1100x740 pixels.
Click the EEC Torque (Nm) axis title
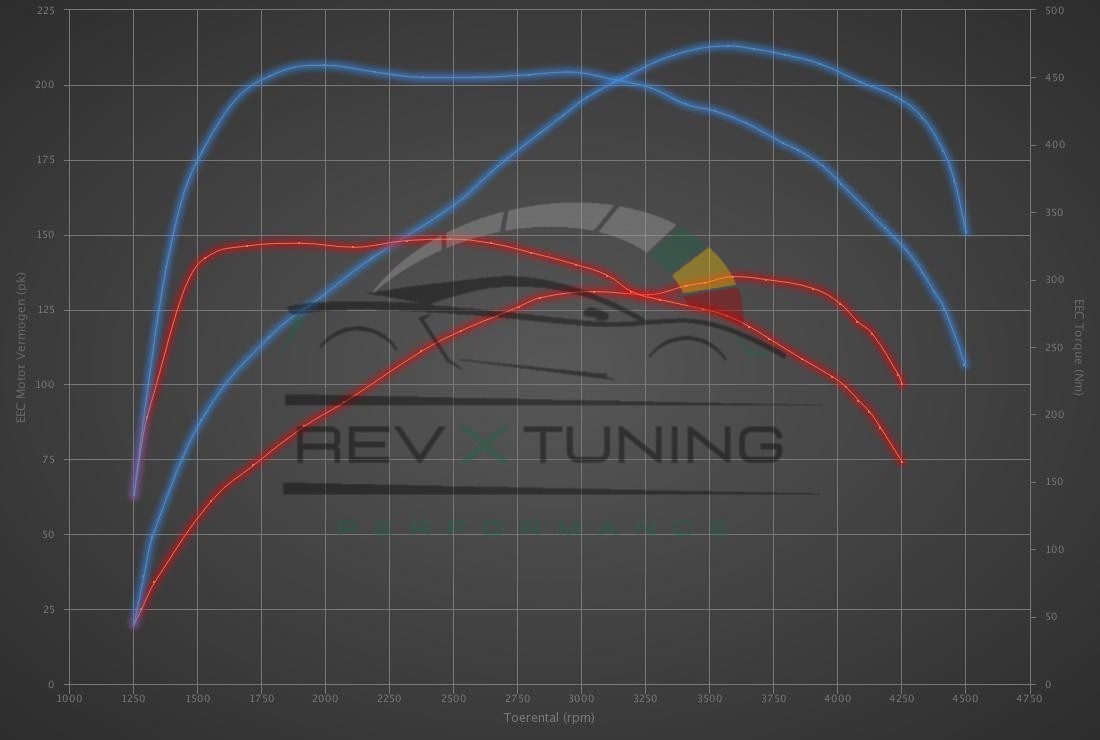coord(1079,347)
